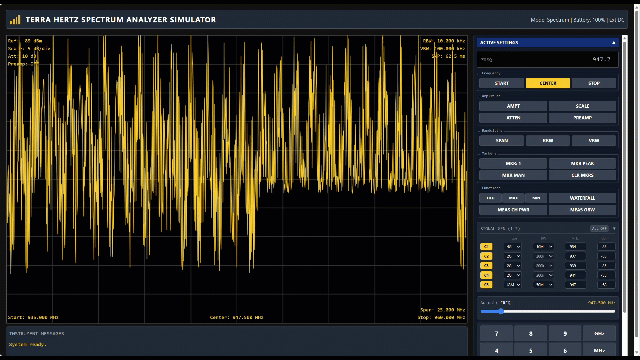Screen dimensions: 640x360
Task: Toggle the fourth signal row's yellow ON button
Action: pyautogui.click(x=486, y=276)
